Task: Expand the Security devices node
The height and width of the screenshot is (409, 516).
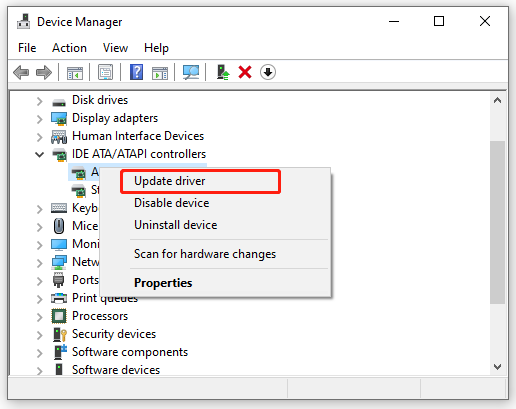Action: (39, 335)
